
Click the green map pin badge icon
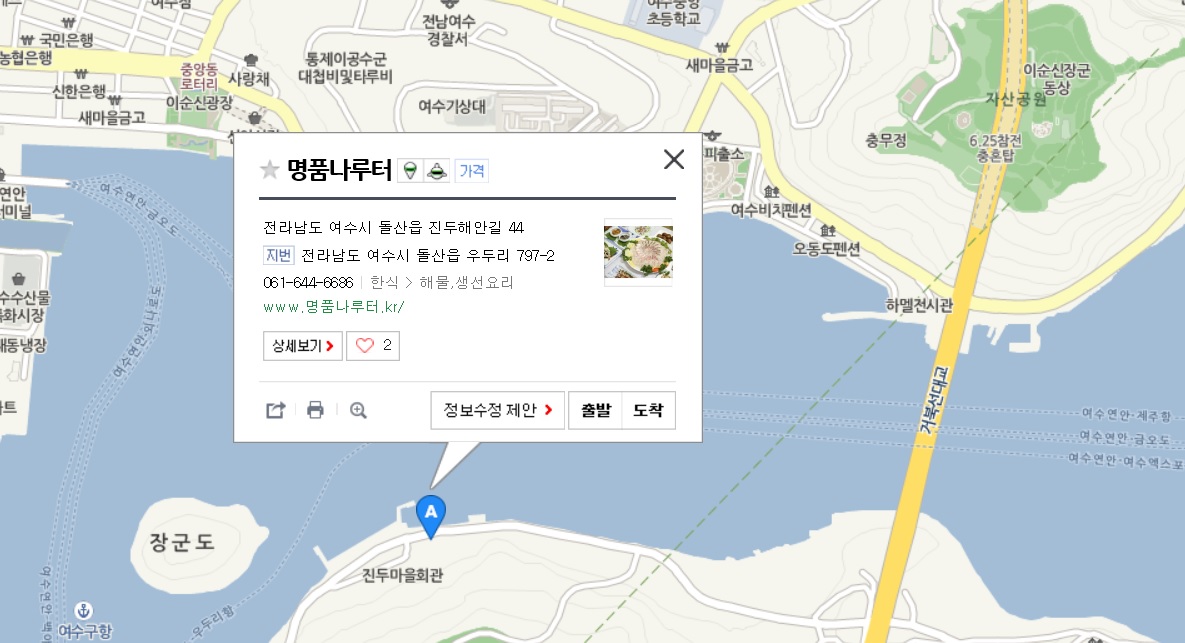(410, 171)
